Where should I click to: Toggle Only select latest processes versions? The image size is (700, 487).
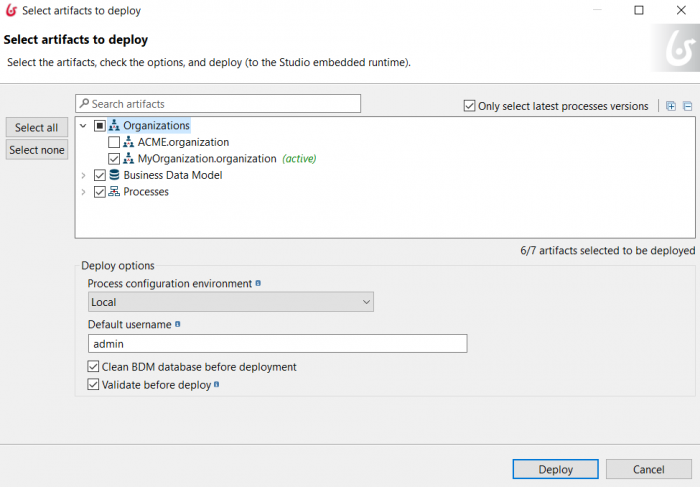pos(469,106)
